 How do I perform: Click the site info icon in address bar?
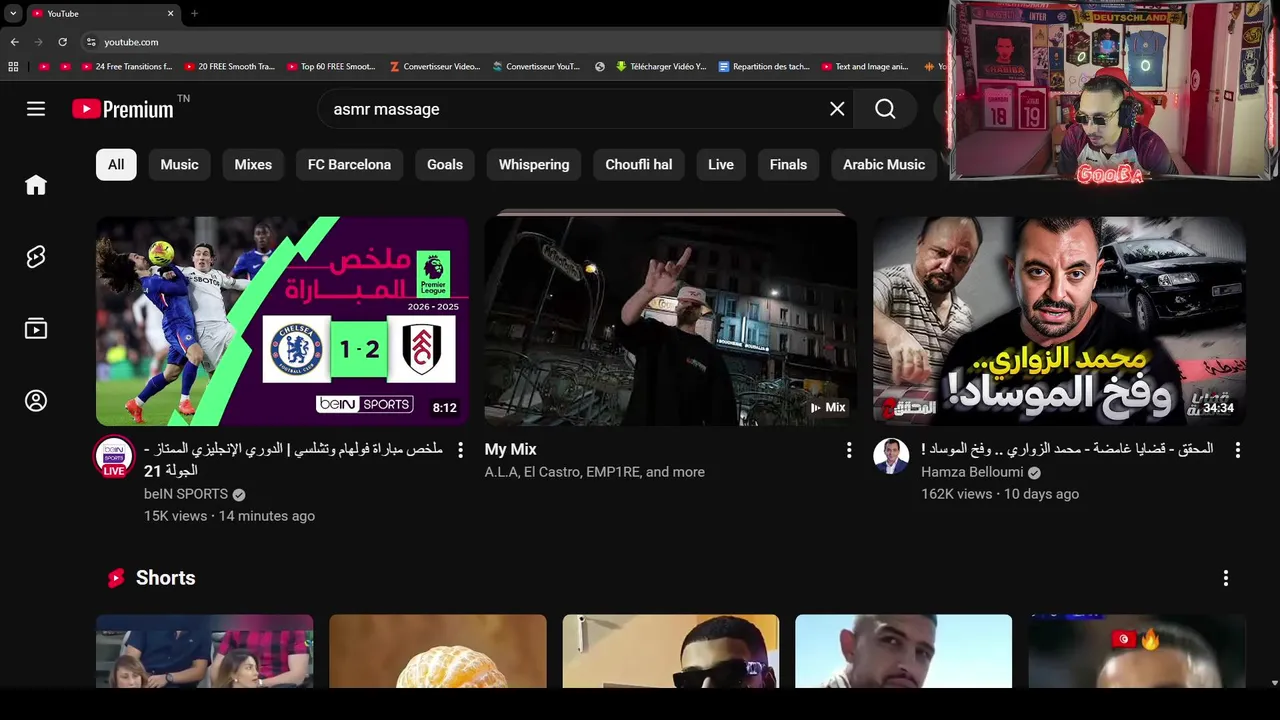pyautogui.click(x=91, y=42)
